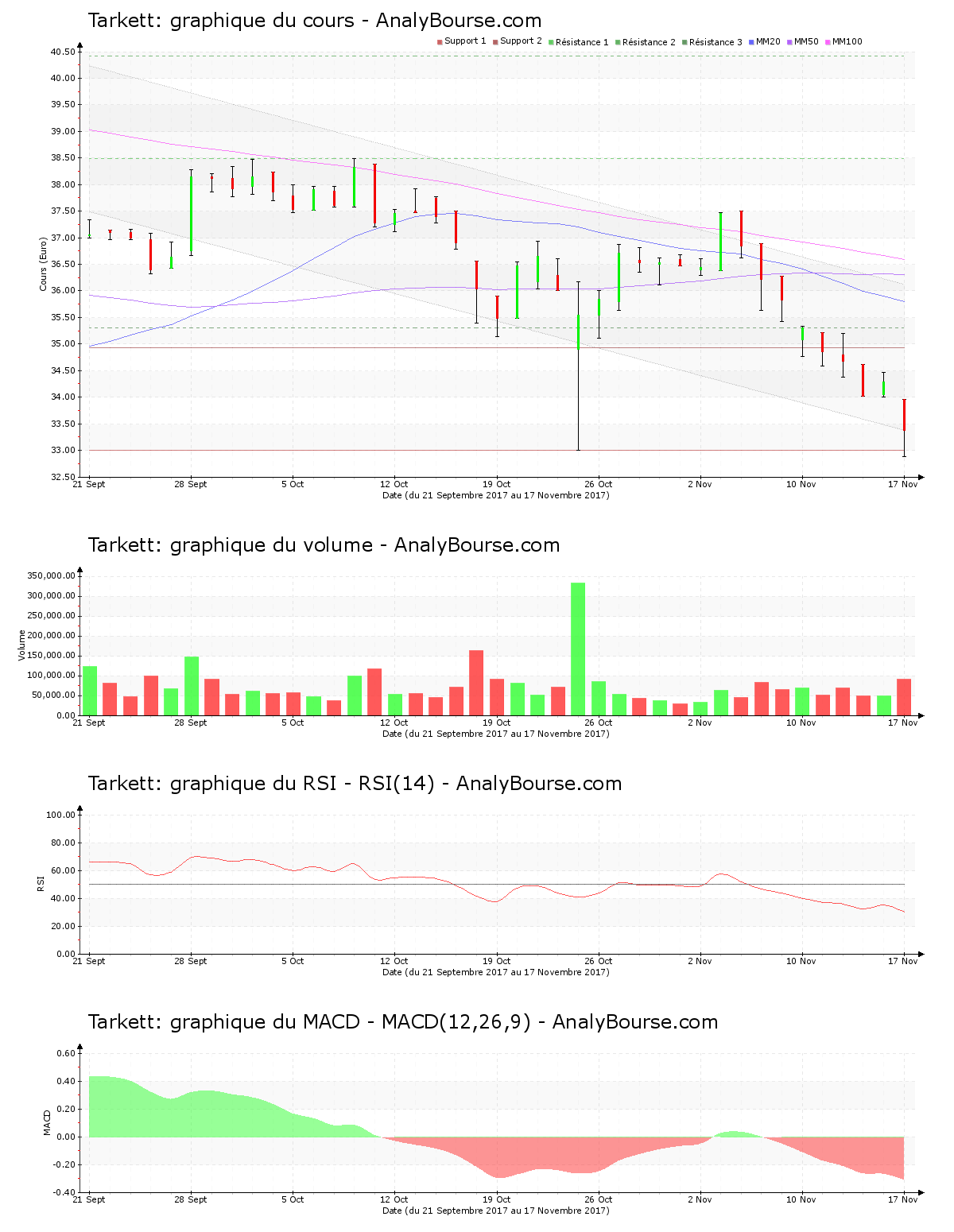954x1232 pixels.
Task: Click the MACD chart date range caption
Action: (x=496, y=1211)
